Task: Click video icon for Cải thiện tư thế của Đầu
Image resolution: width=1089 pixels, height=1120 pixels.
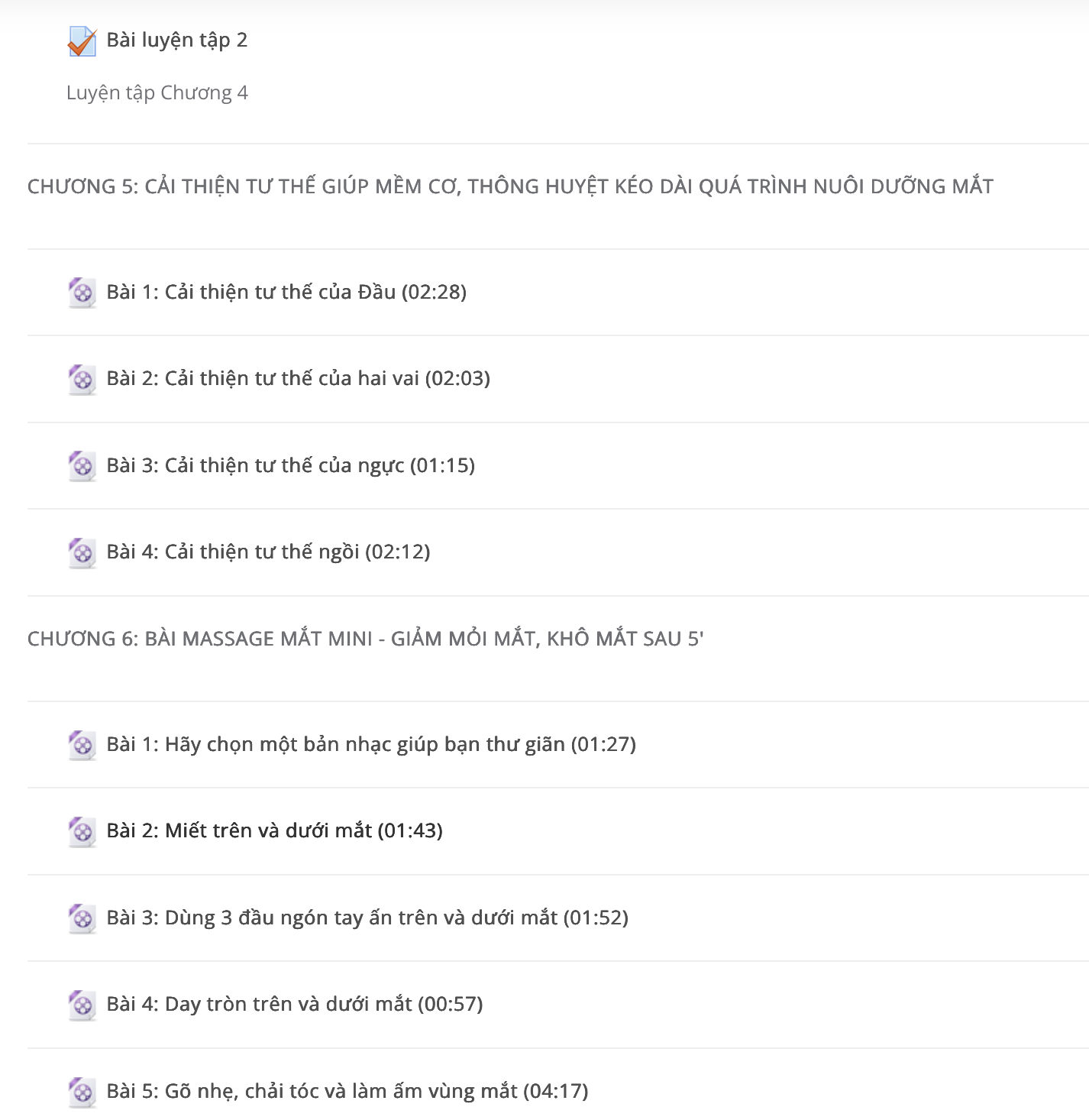Action: [x=82, y=293]
